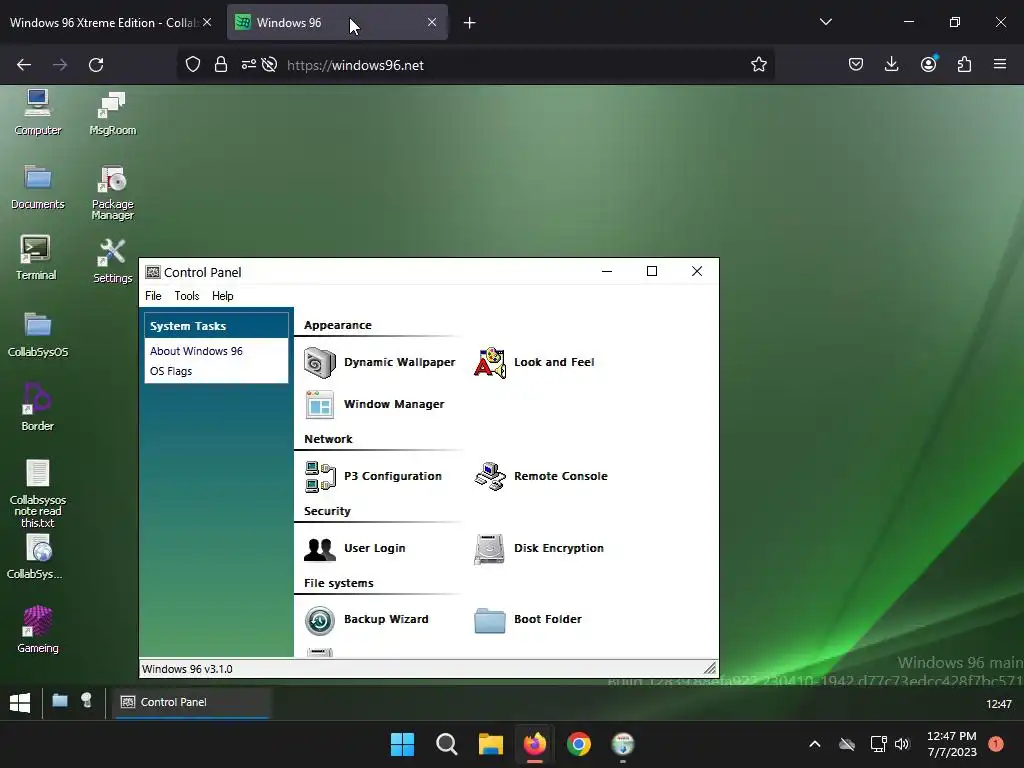Click the Control Panel resize grip

pos(710,667)
